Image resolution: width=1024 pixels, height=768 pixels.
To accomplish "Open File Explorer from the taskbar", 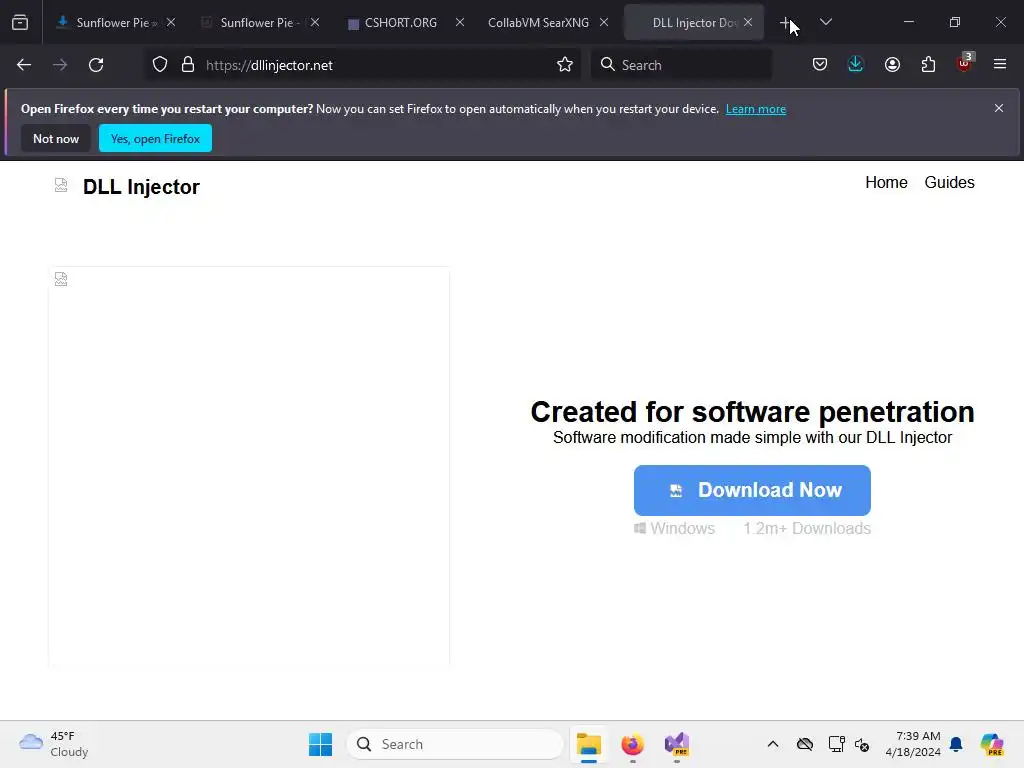I will 588,744.
